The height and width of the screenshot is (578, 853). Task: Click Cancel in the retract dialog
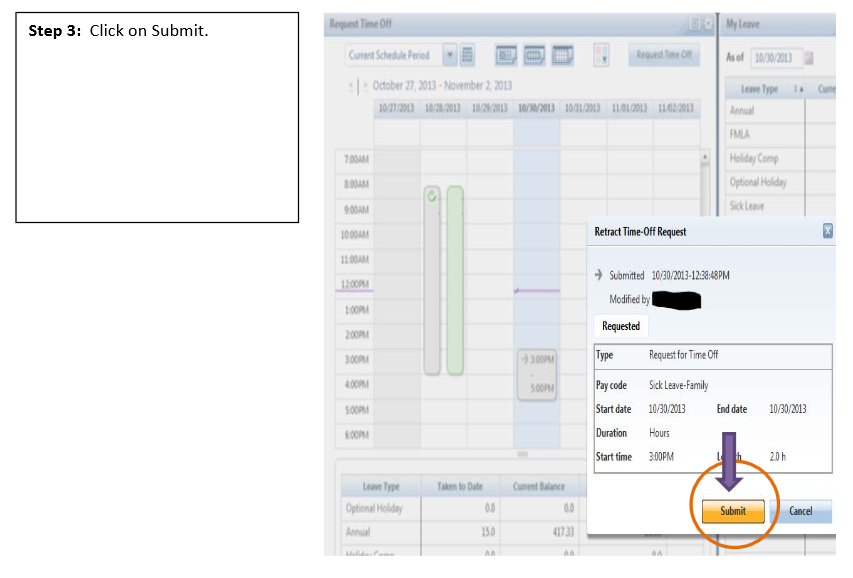pos(801,511)
